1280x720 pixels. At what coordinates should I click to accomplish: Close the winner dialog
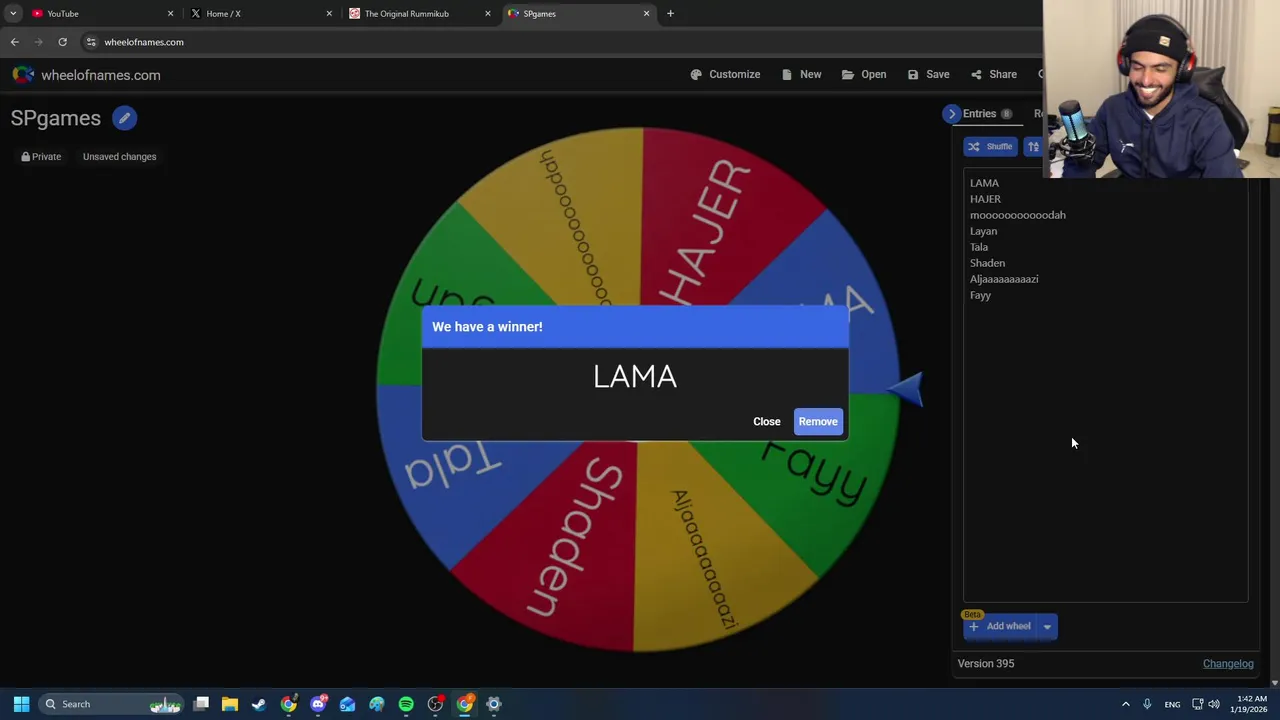click(x=766, y=421)
